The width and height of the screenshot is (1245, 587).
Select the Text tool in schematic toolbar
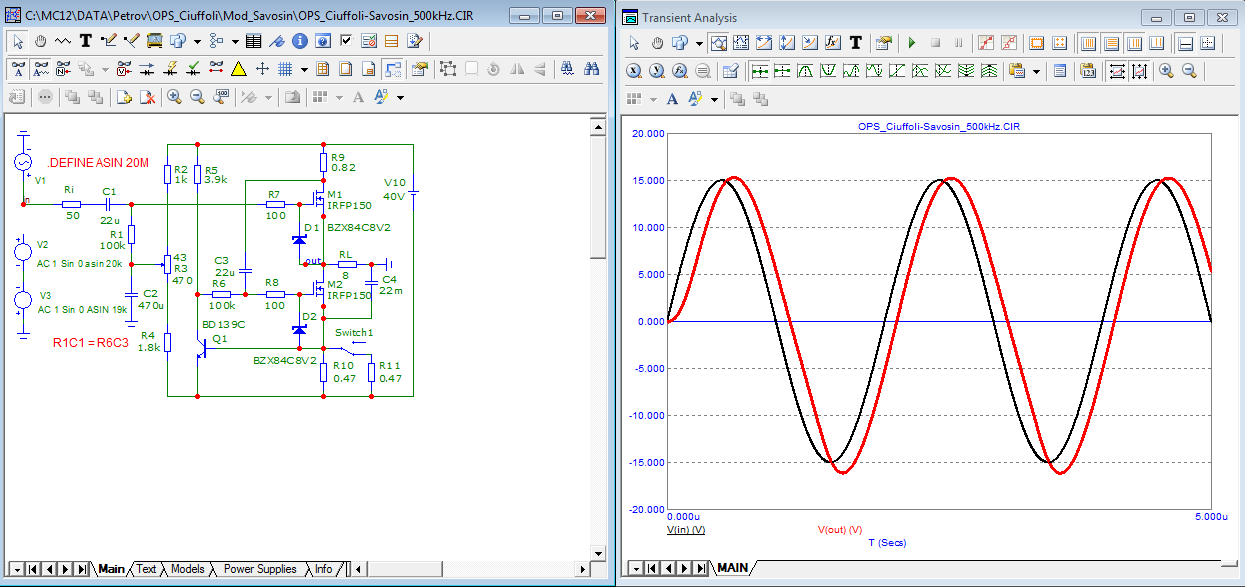coord(85,41)
